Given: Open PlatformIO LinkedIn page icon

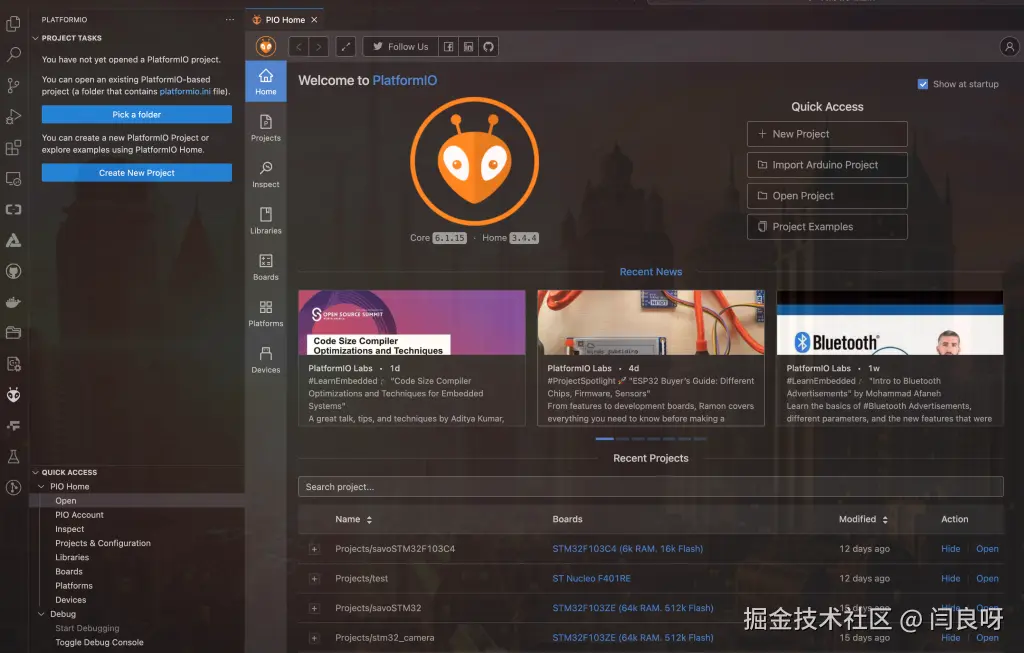Looking at the screenshot, I should point(468,46).
